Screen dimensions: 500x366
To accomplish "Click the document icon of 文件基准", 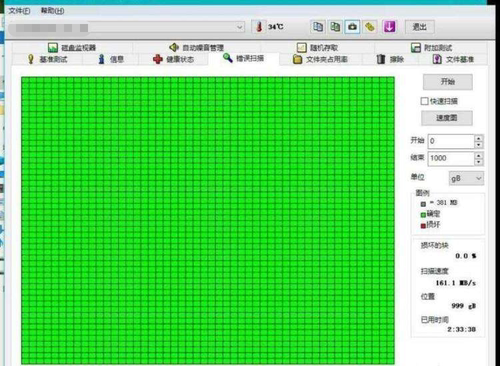I will click(437, 59).
